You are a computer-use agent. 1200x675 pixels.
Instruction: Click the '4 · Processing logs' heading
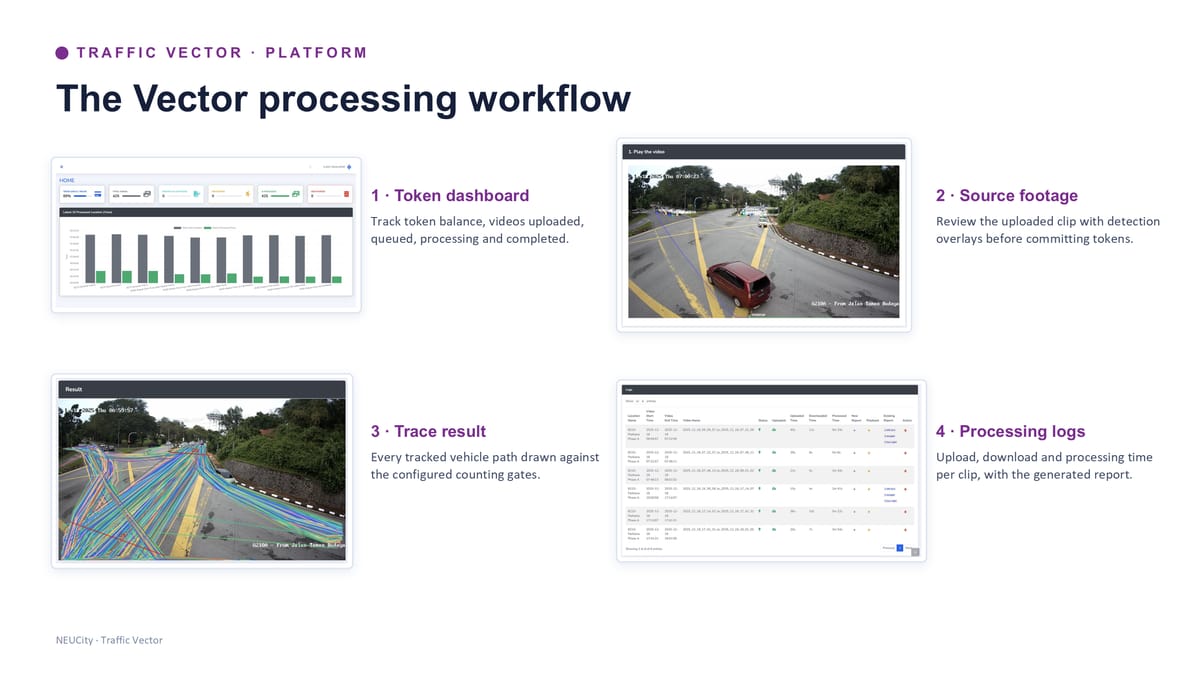[x=1010, y=432]
